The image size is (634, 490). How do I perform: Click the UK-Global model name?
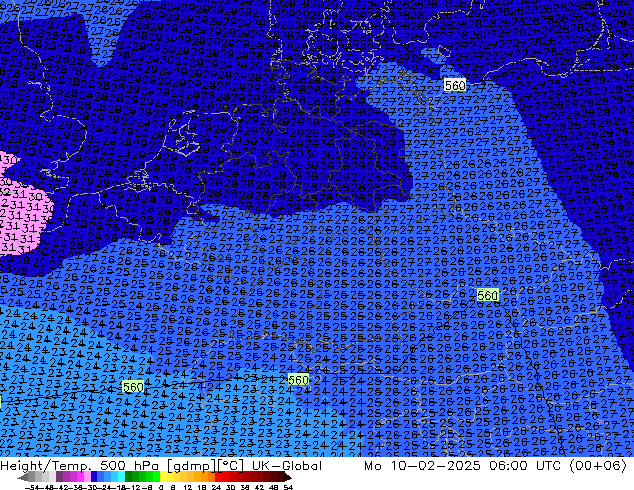pos(287,466)
